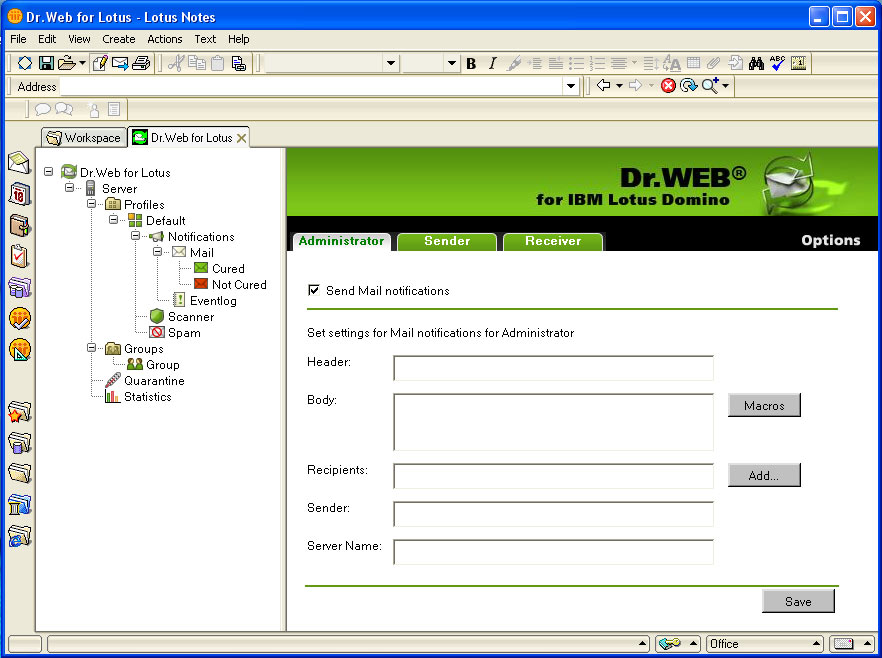This screenshot has height=658, width=882.
Task: Select the Administrator tab
Action: coord(341,241)
